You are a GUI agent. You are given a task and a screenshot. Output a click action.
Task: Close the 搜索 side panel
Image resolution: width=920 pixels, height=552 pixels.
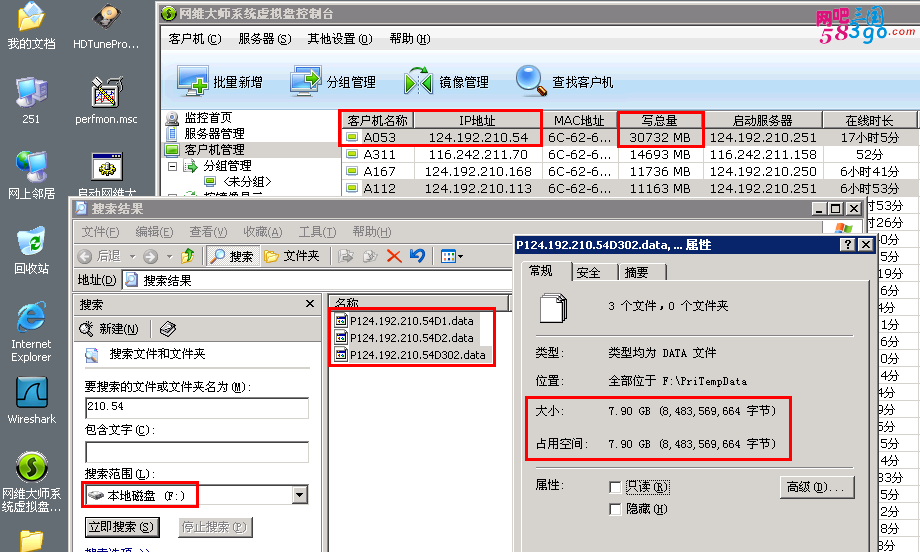click(310, 303)
